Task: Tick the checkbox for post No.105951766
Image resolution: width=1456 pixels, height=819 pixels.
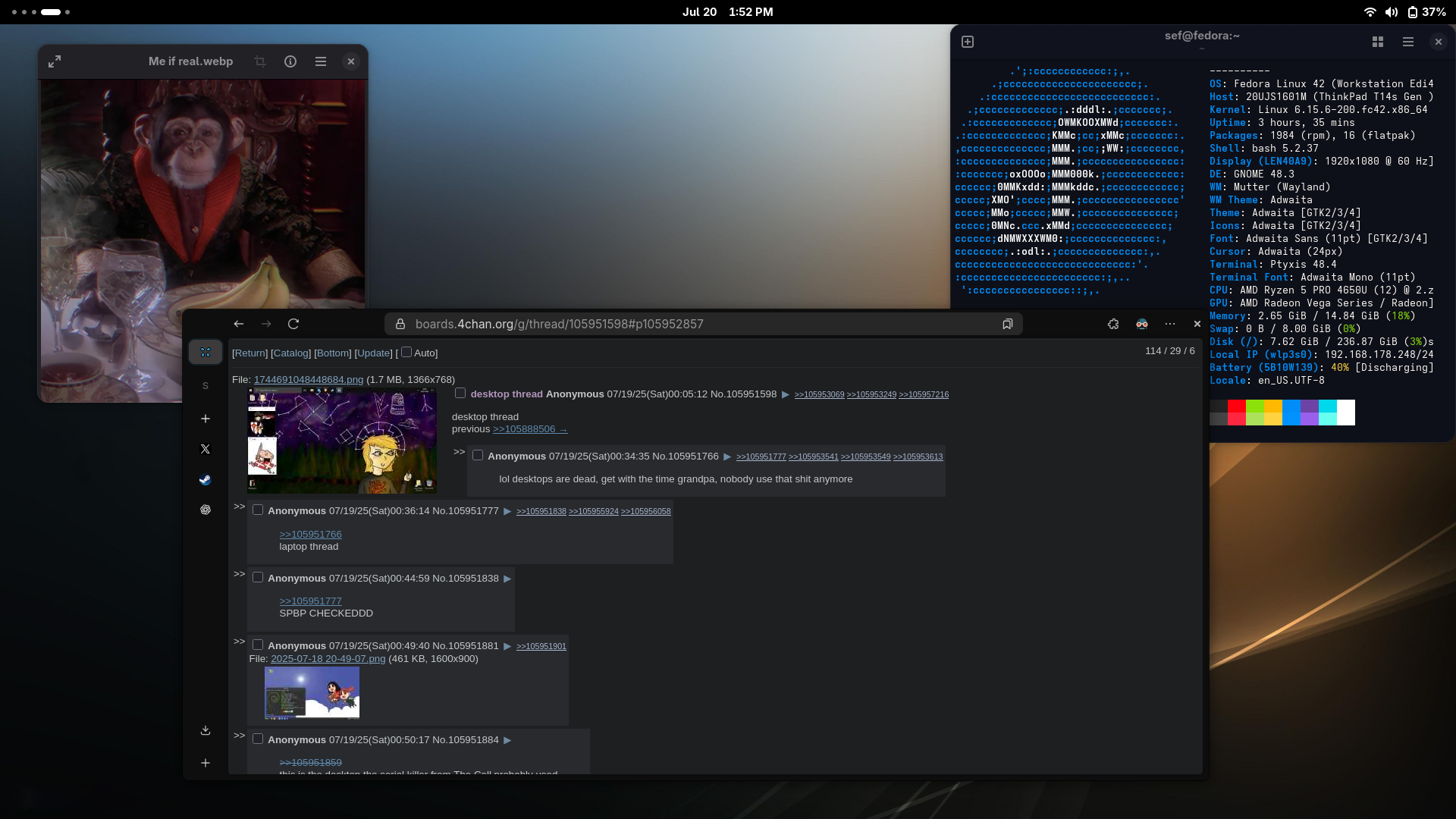Action: tap(478, 455)
